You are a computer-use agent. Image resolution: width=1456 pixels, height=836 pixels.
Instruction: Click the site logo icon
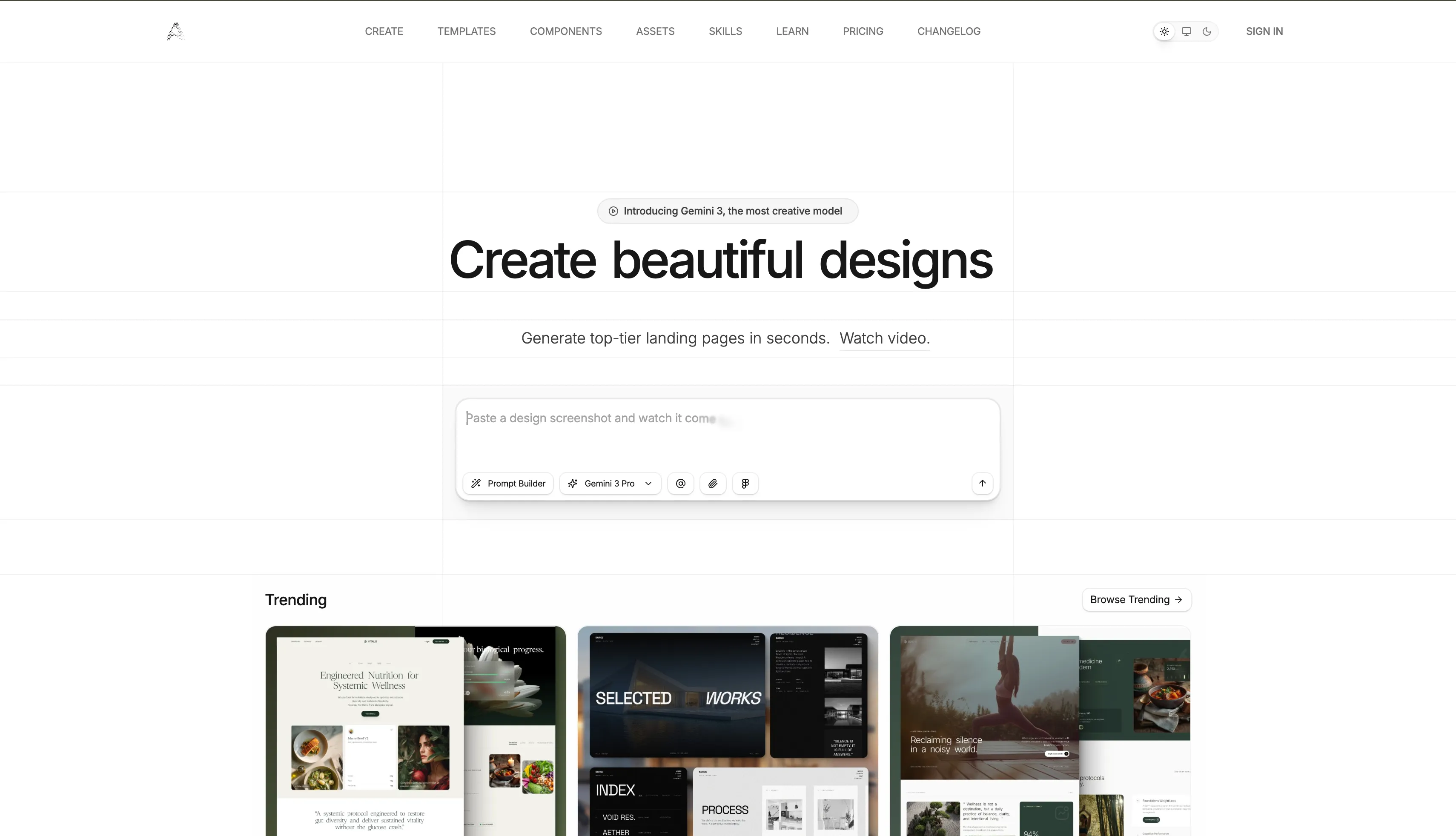[x=176, y=31]
